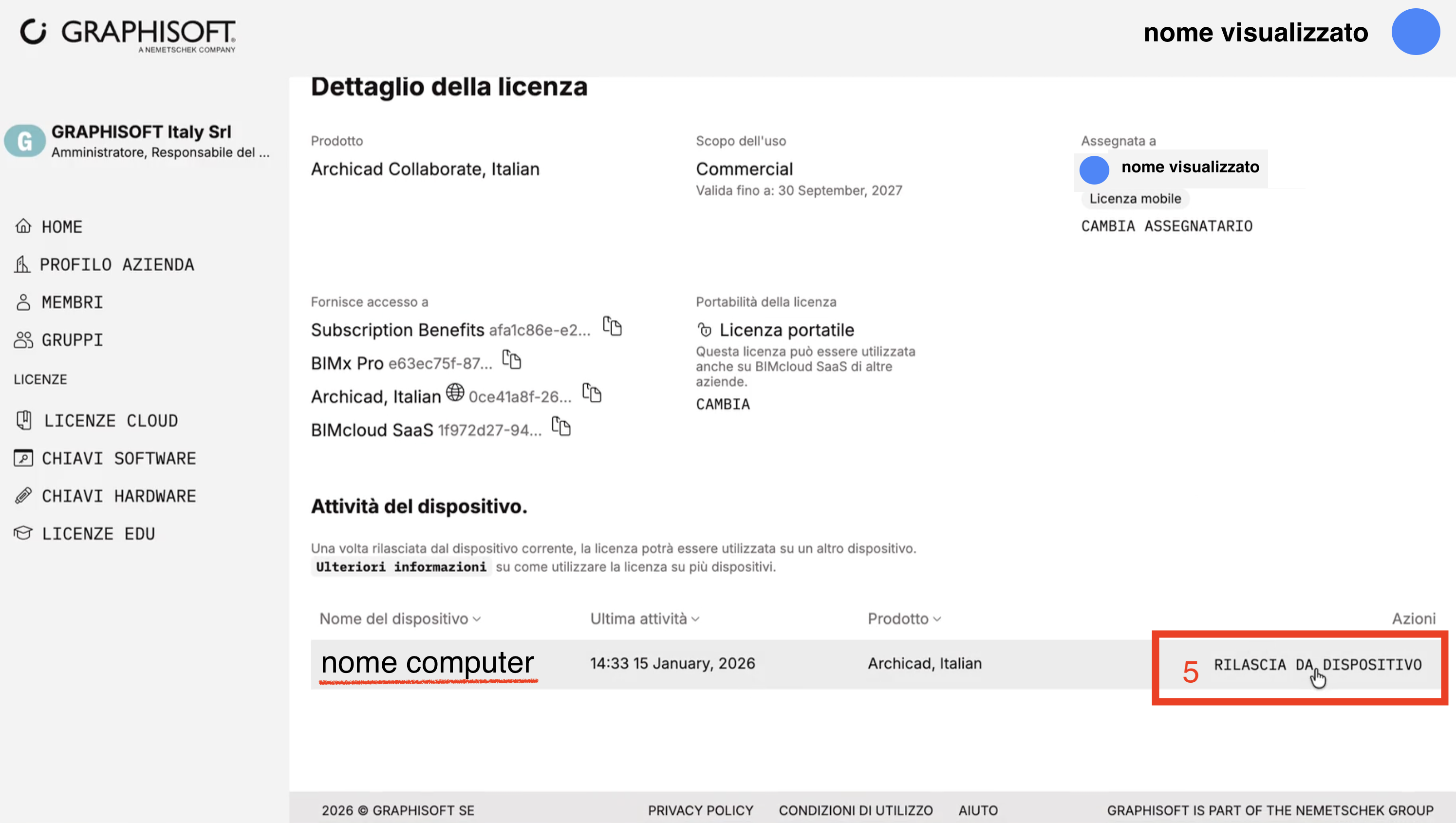
Task: Copy the Archicad, Italian ID
Action: coord(592,393)
